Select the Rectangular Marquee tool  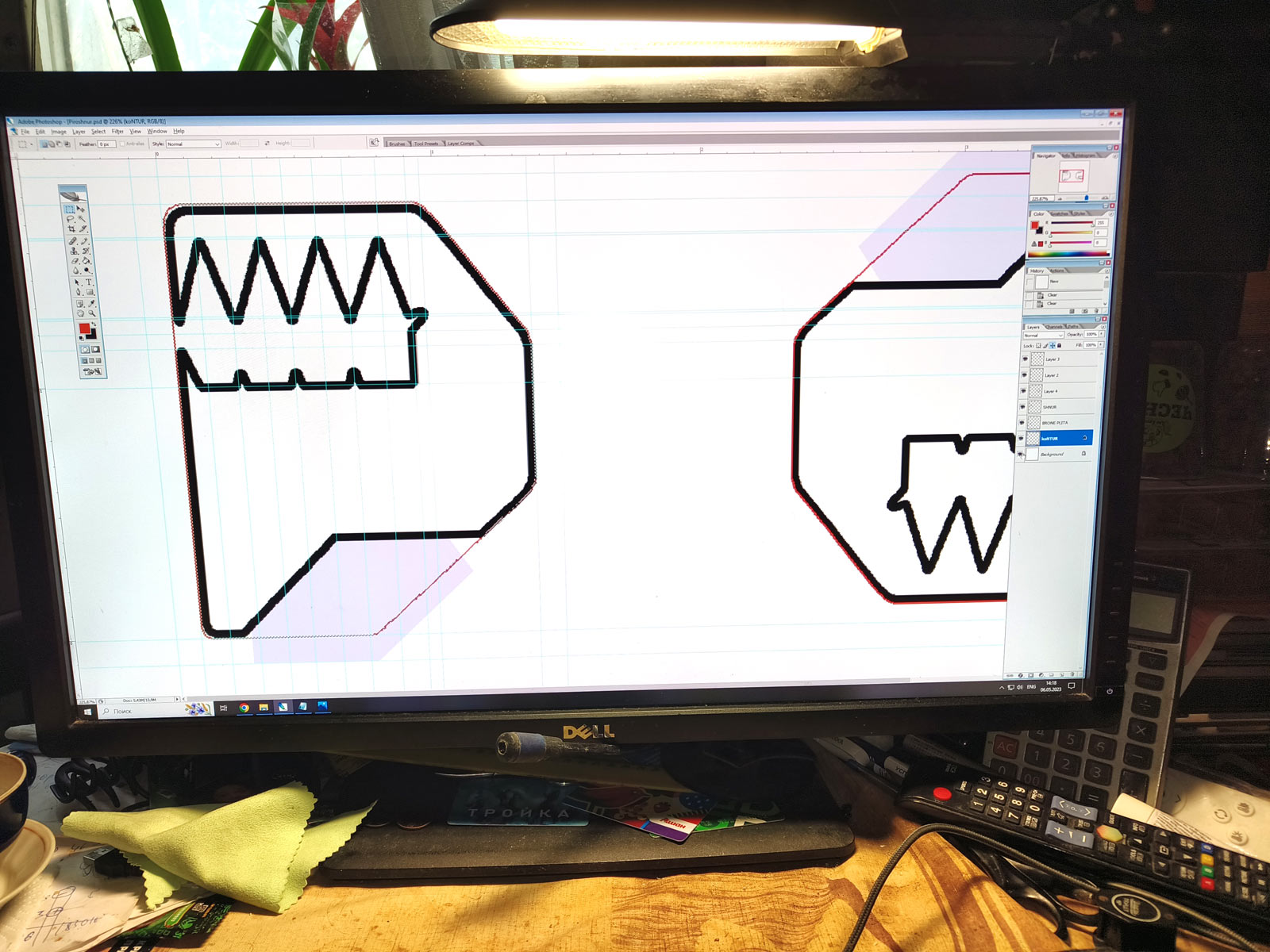[70, 209]
